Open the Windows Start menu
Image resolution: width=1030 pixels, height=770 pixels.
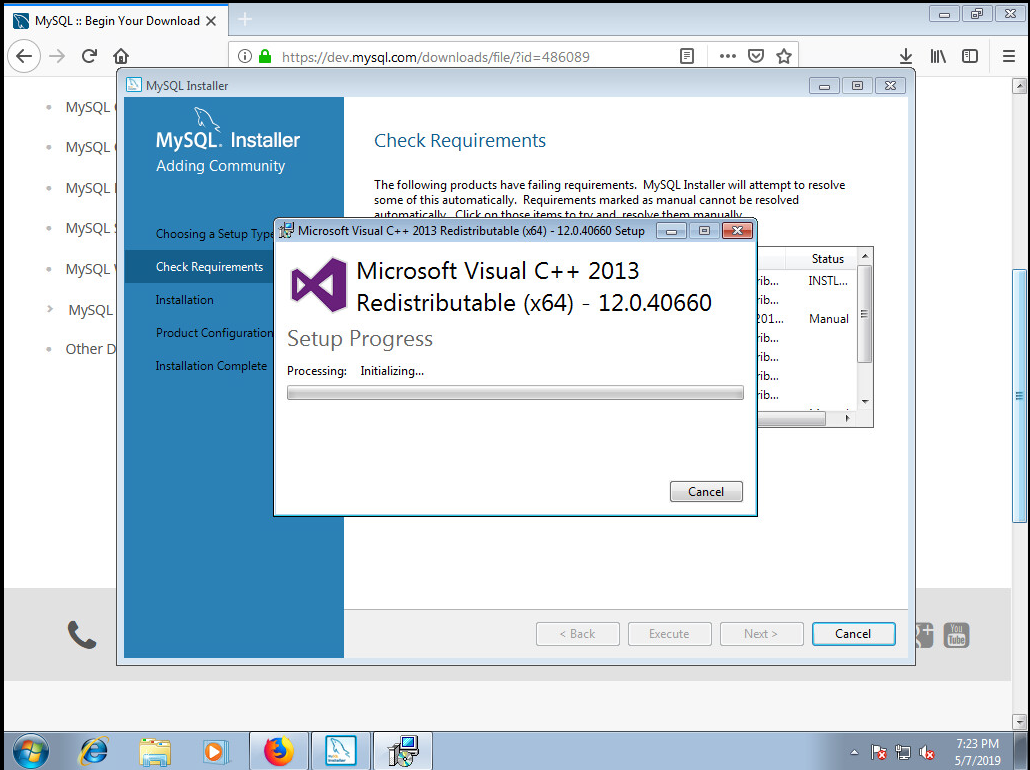click(x=30, y=751)
